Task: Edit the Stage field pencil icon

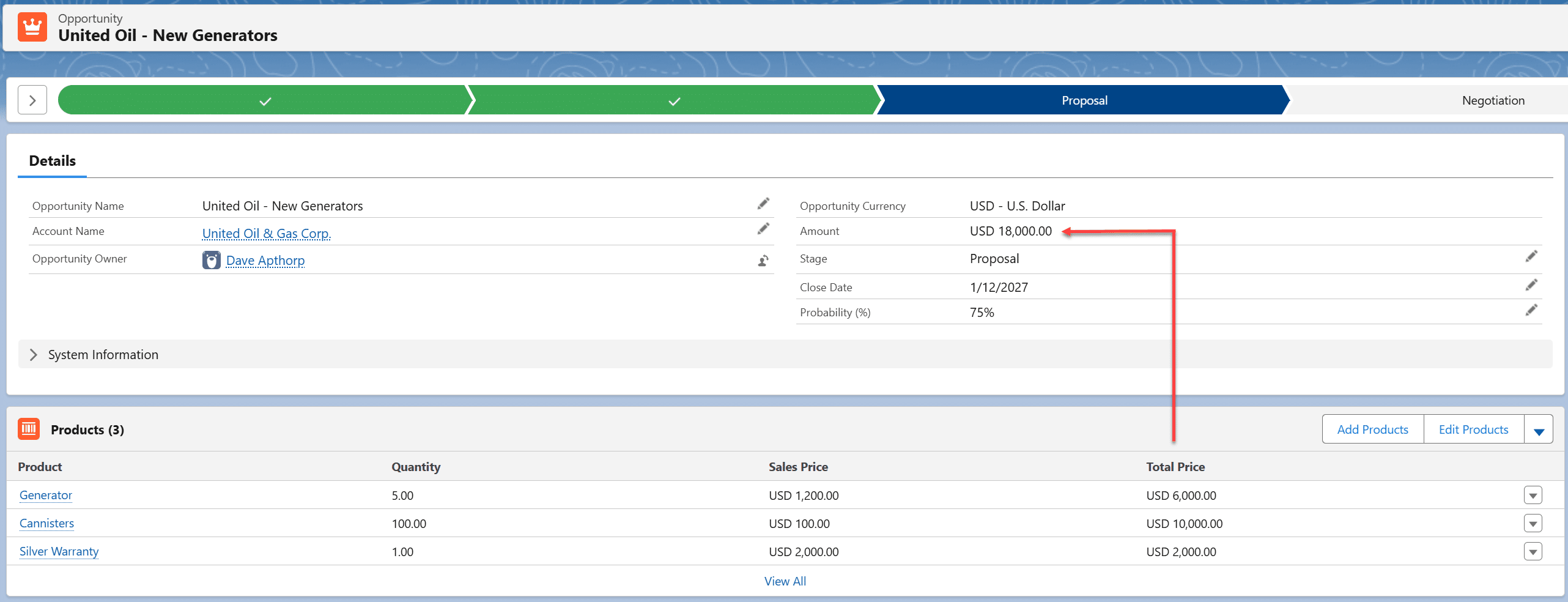Action: click(1531, 256)
